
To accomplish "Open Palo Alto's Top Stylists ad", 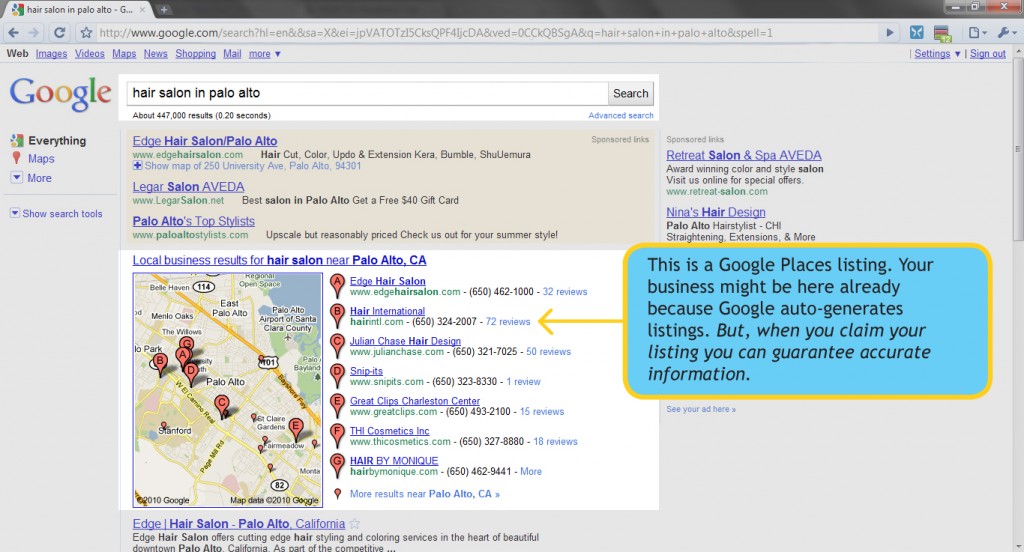I will (x=194, y=221).
